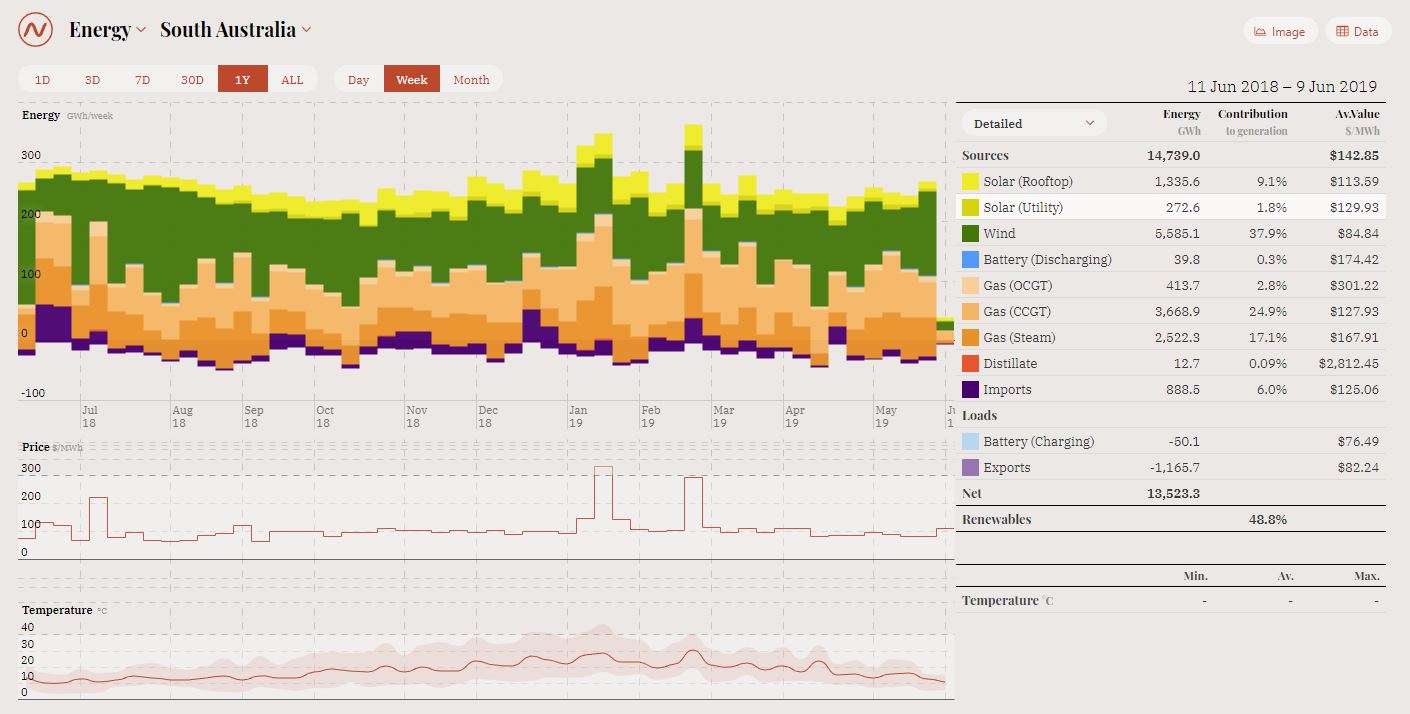Click the OpenNEM logo icon
The width and height of the screenshot is (1410, 714).
click(35, 30)
